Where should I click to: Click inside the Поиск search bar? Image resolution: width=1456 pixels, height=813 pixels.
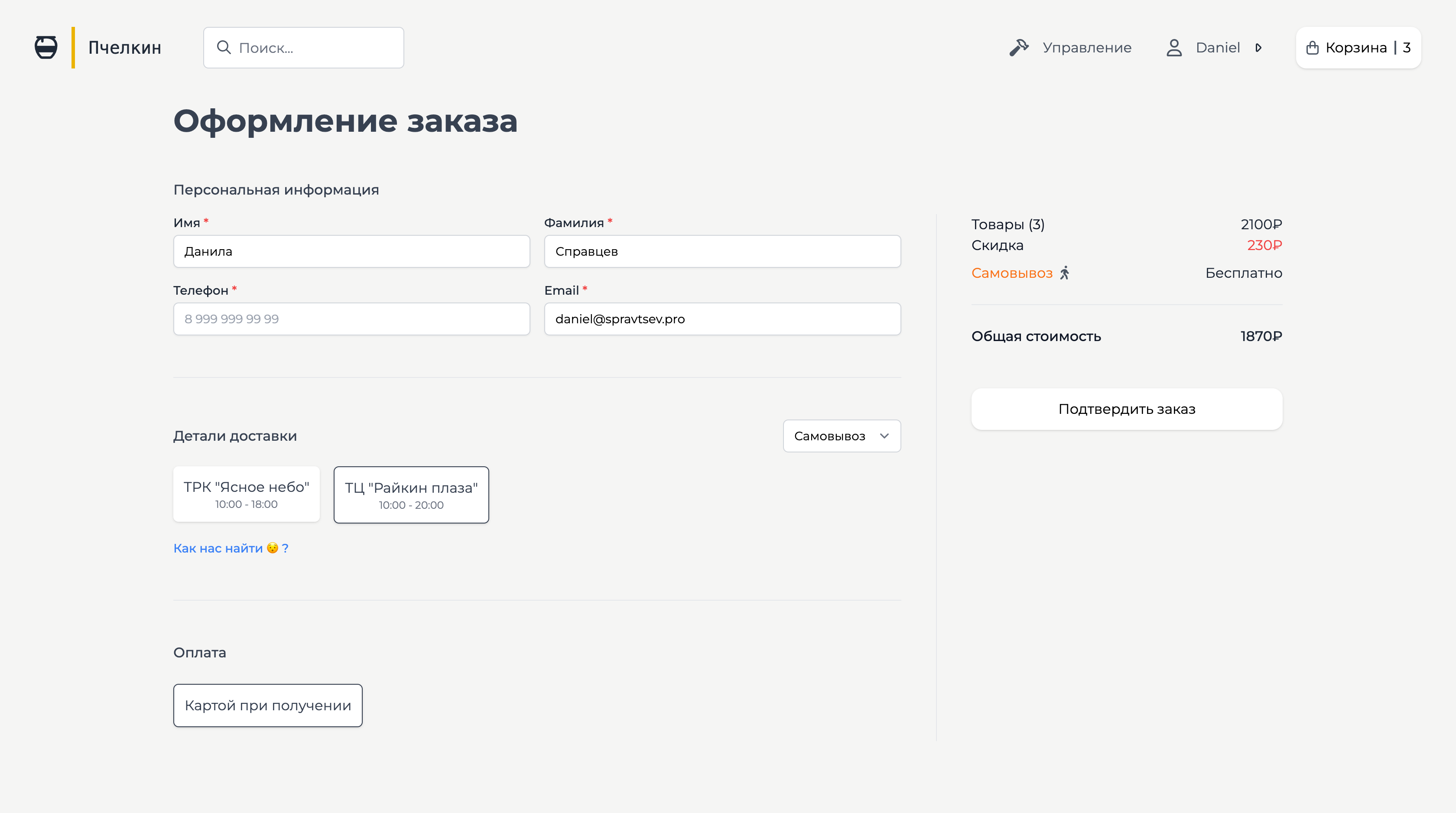click(x=303, y=48)
